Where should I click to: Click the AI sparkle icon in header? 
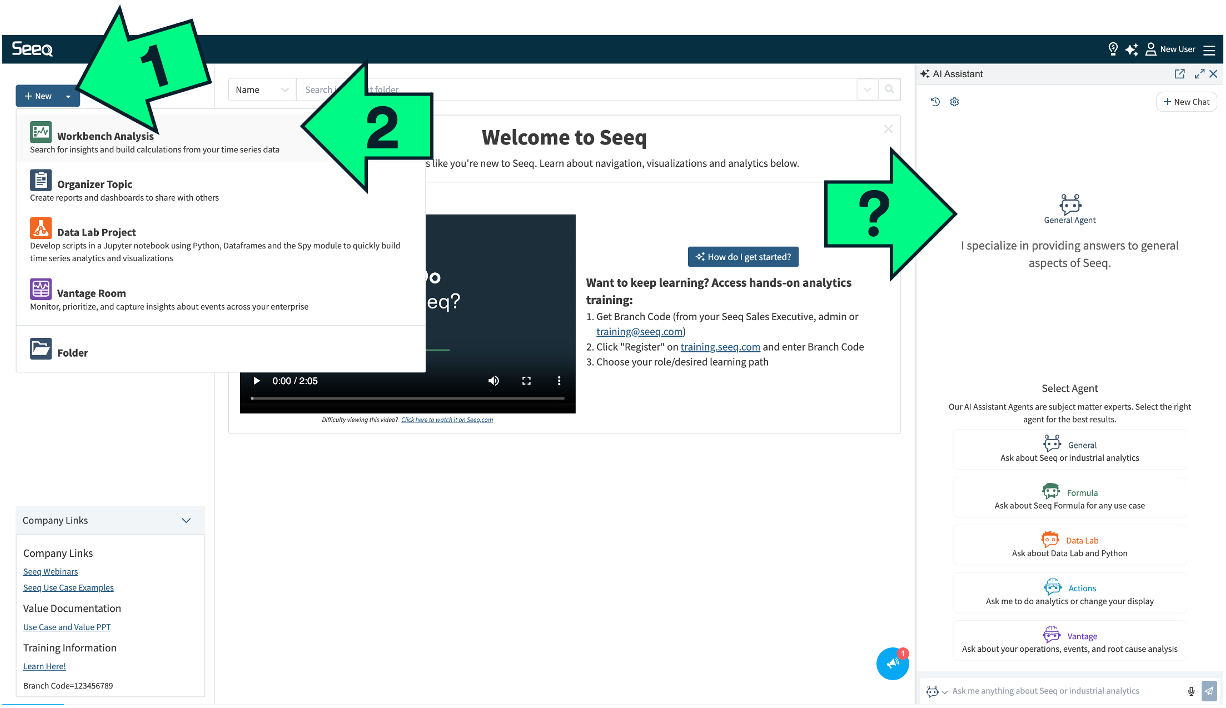point(1131,49)
